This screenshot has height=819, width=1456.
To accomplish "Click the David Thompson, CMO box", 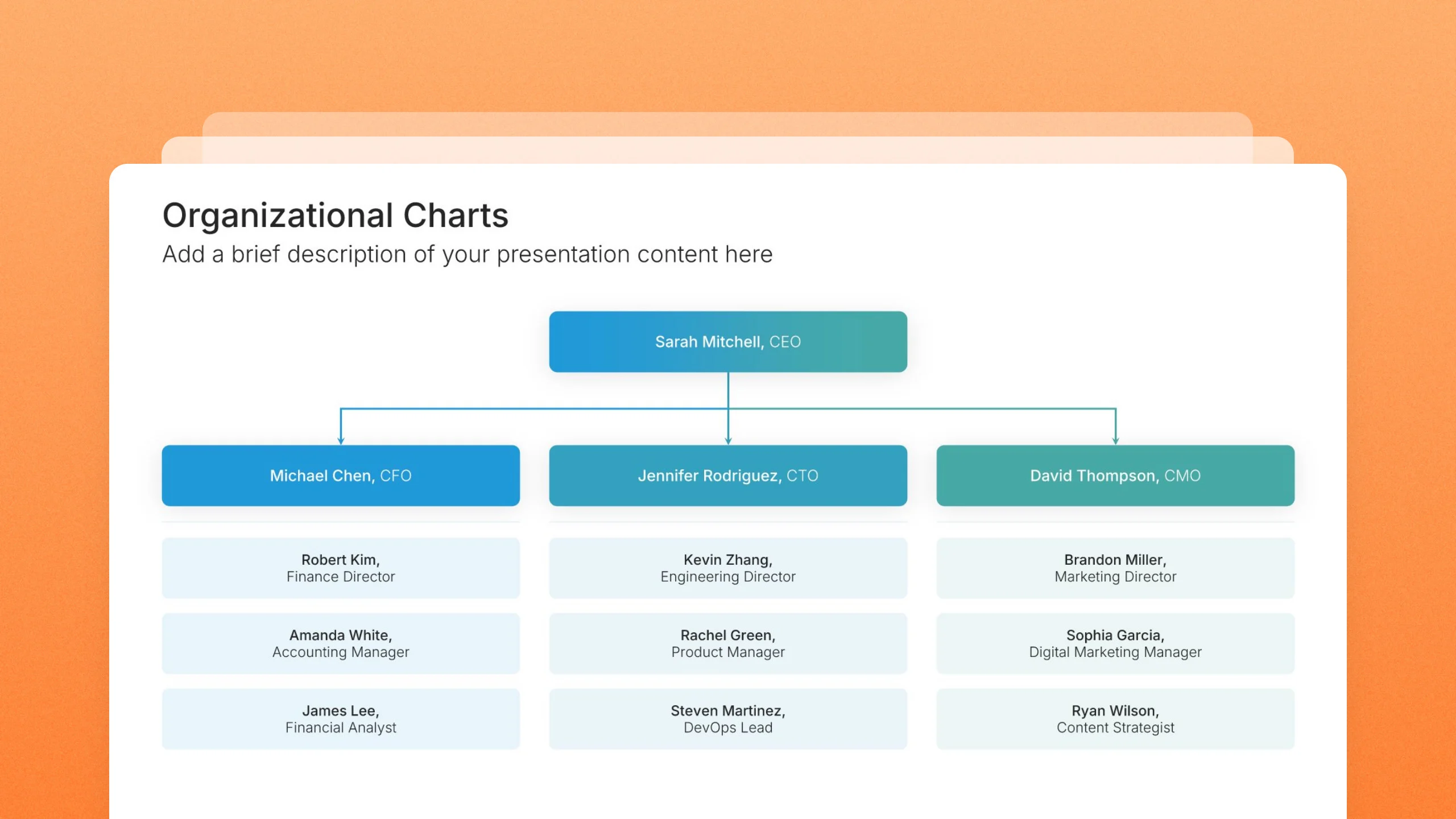I will (x=1115, y=475).
